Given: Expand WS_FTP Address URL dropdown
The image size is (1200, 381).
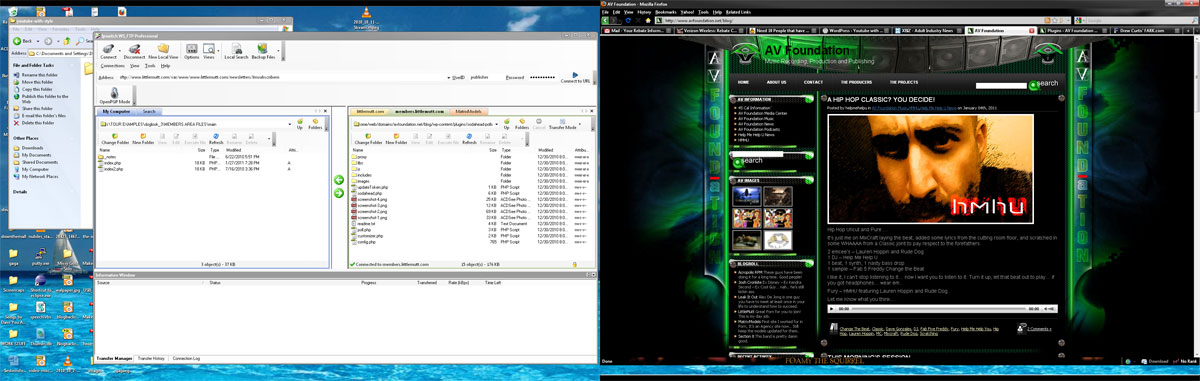Looking at the screenshot, I should click(x=448, y=76).
